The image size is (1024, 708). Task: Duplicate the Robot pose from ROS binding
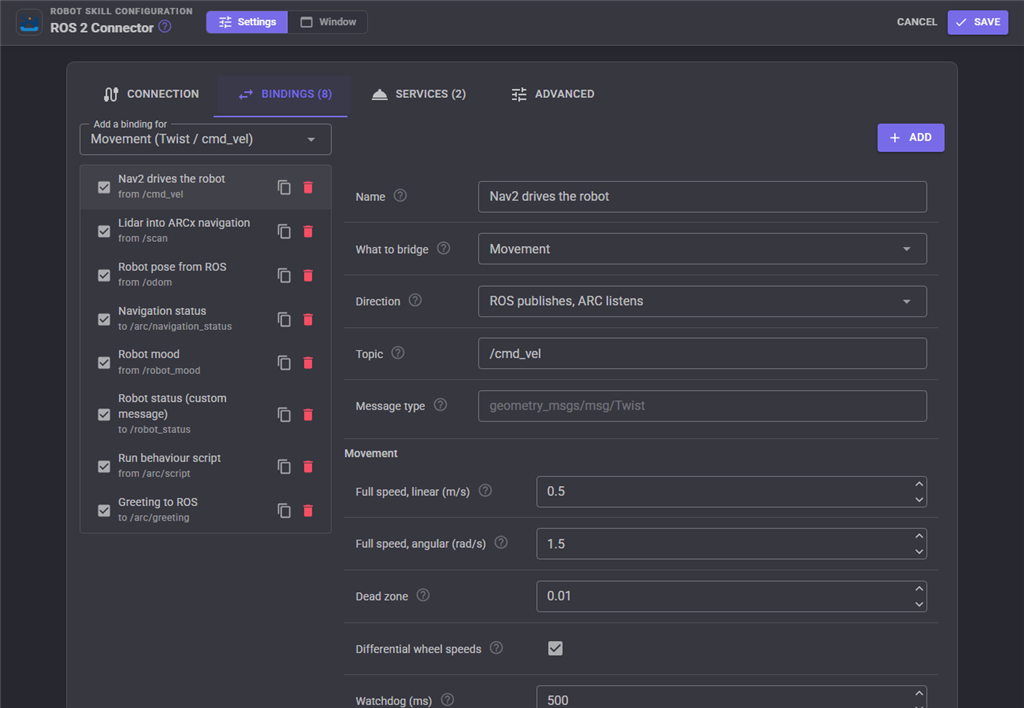click(x=284, y=275)
